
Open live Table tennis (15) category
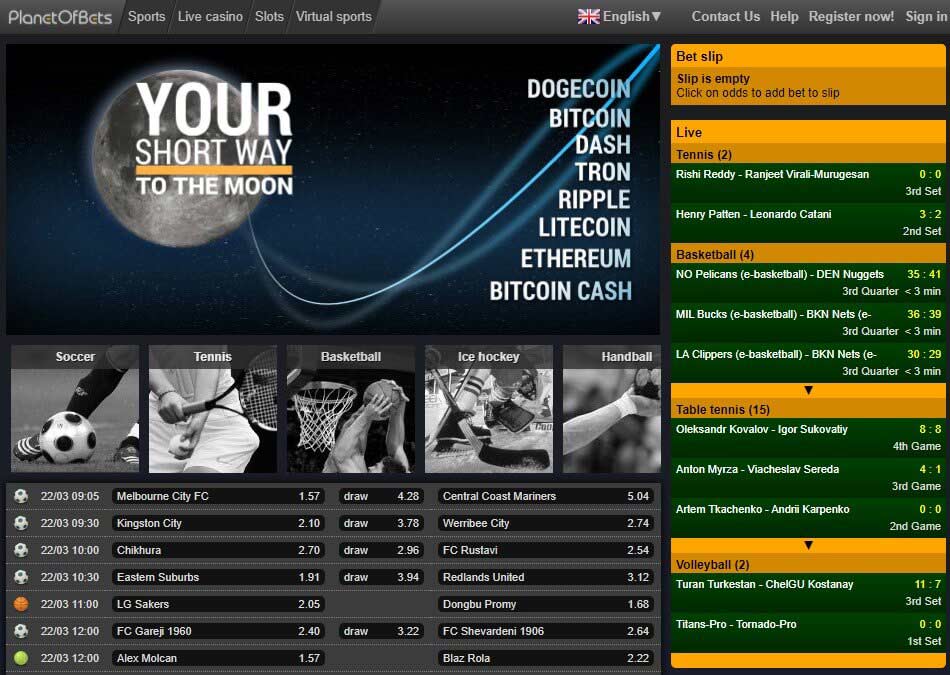[808, 410]
